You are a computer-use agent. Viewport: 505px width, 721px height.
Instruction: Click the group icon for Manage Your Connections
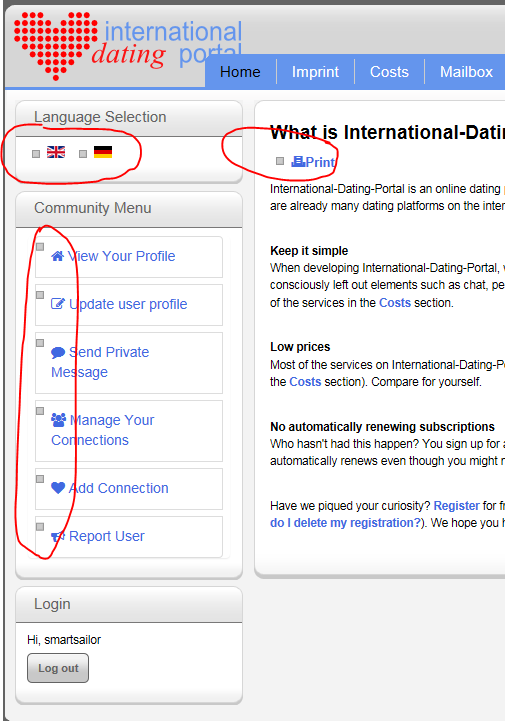tap(58, 420)
